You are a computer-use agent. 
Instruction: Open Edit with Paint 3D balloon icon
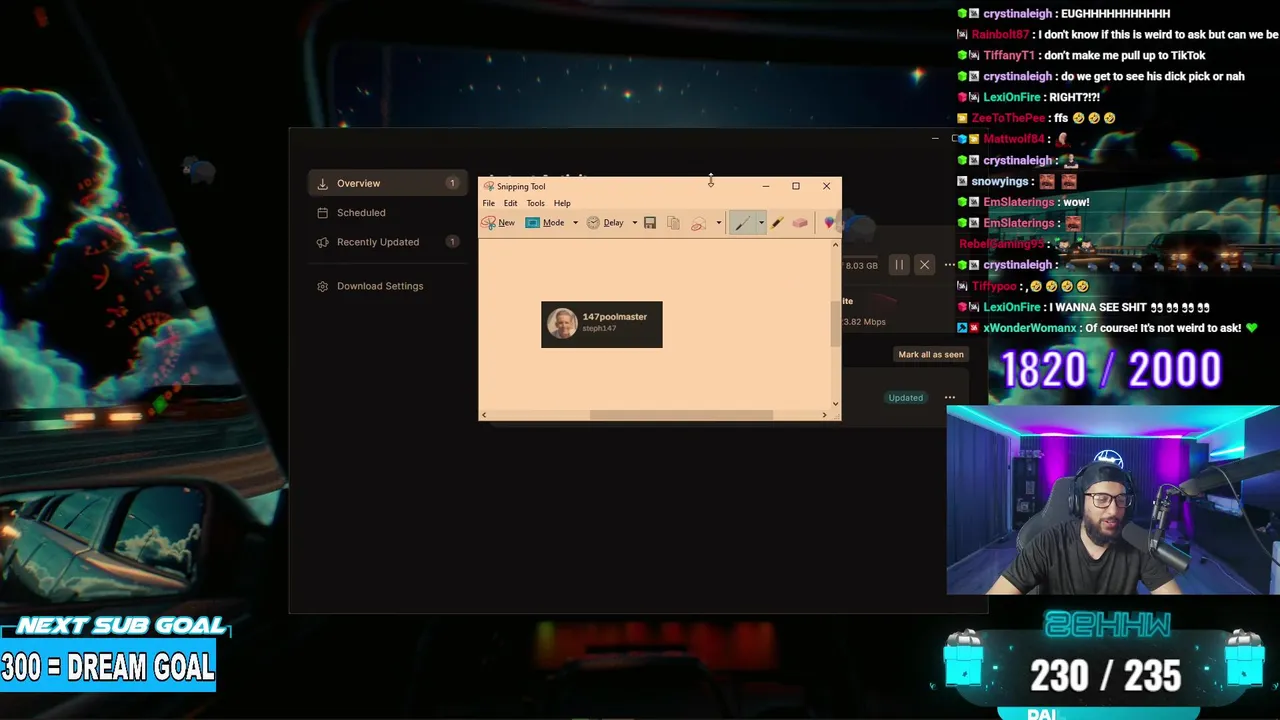[829, 223]
